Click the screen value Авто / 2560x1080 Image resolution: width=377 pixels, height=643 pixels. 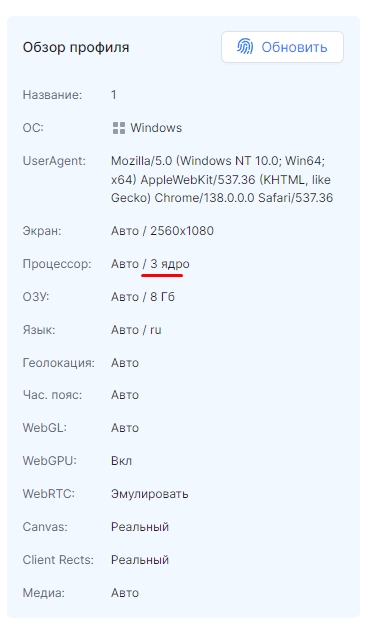162,231
